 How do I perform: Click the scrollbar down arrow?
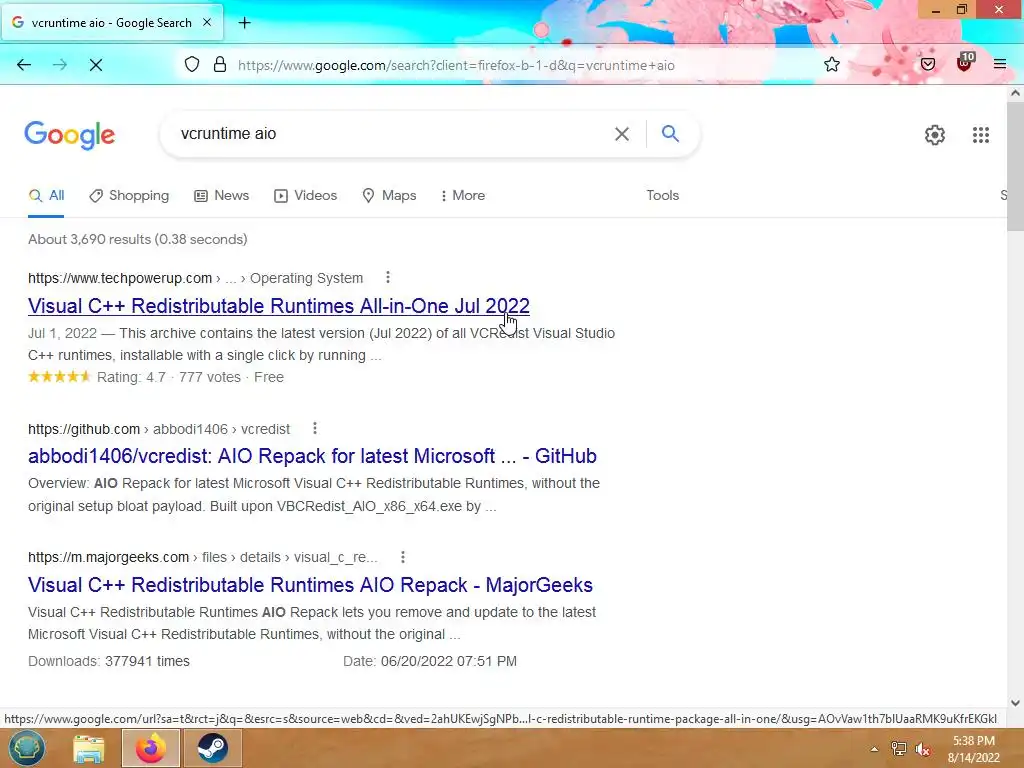click(1015, 703)
